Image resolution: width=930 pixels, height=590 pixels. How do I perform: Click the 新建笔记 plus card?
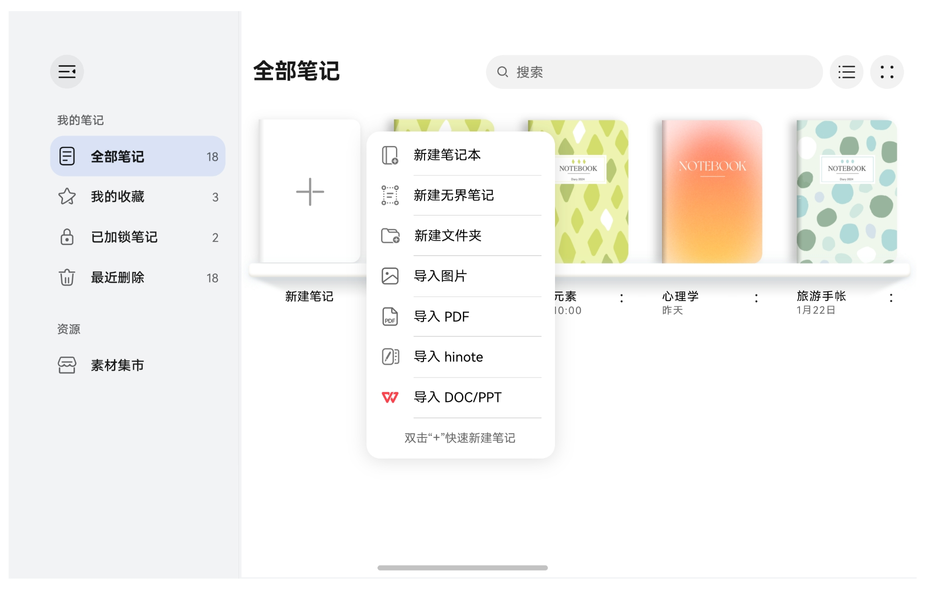tap(310, 191)
